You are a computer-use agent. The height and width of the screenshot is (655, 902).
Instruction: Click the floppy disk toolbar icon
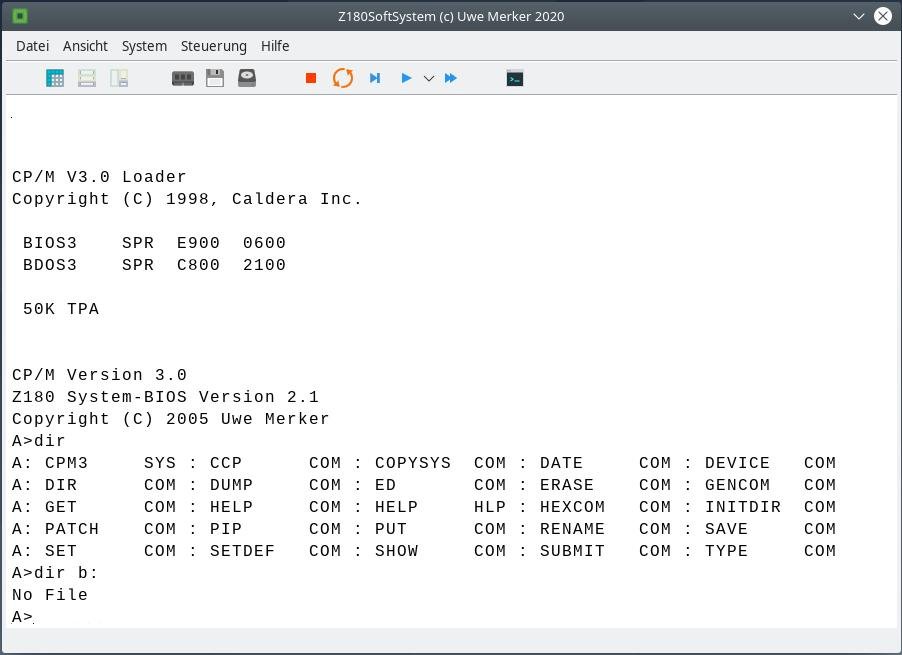pos(215,78)
